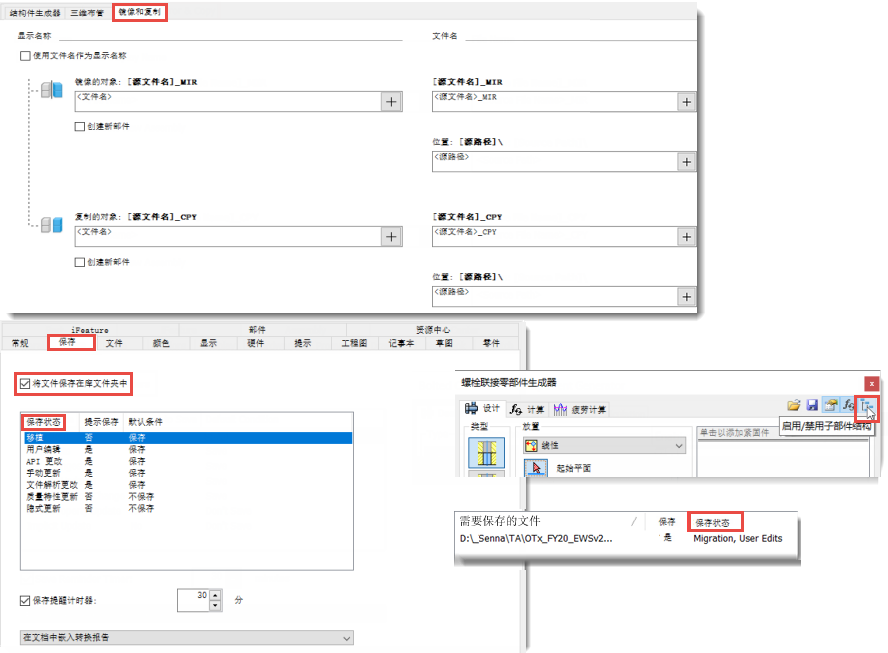
Task: Open the 在文档中嵌入转换报告 dropdown
Action: (187, 638)
